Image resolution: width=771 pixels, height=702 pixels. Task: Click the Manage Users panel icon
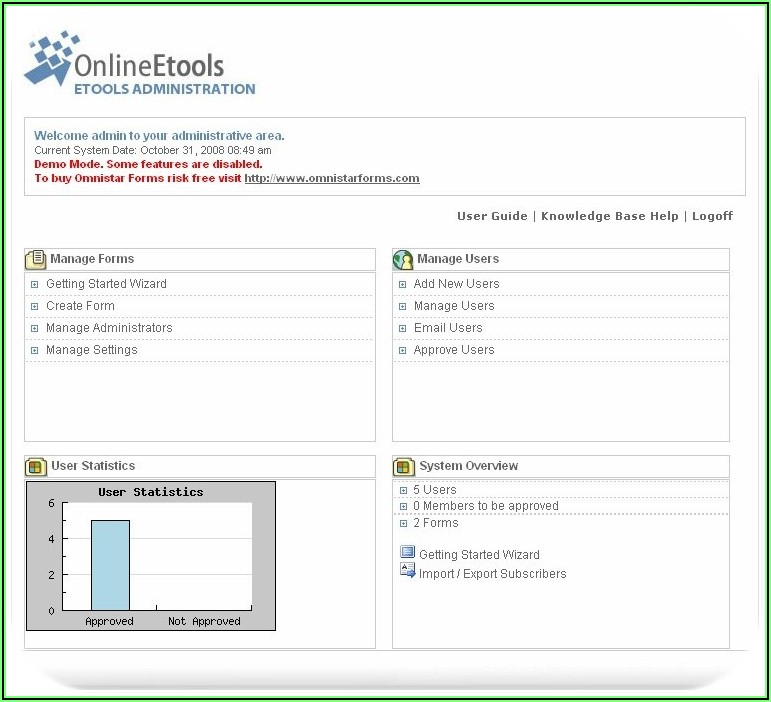[x=404, y=260]
